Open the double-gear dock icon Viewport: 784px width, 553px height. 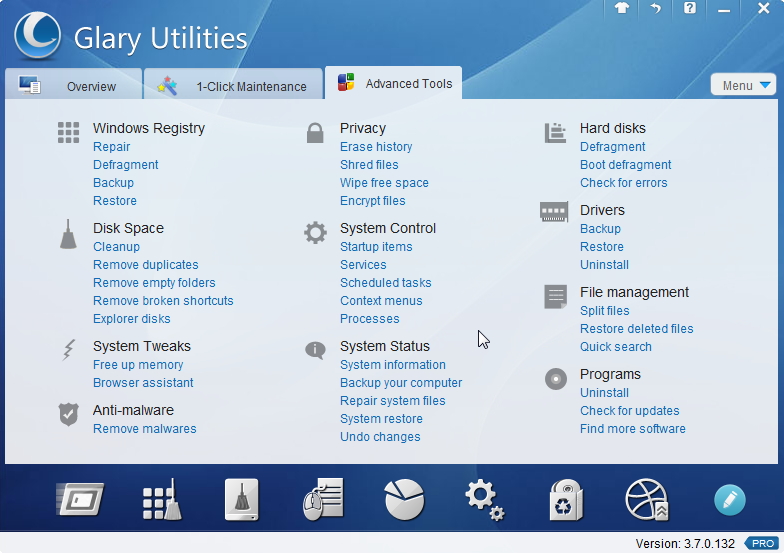[x=484, y=500]
